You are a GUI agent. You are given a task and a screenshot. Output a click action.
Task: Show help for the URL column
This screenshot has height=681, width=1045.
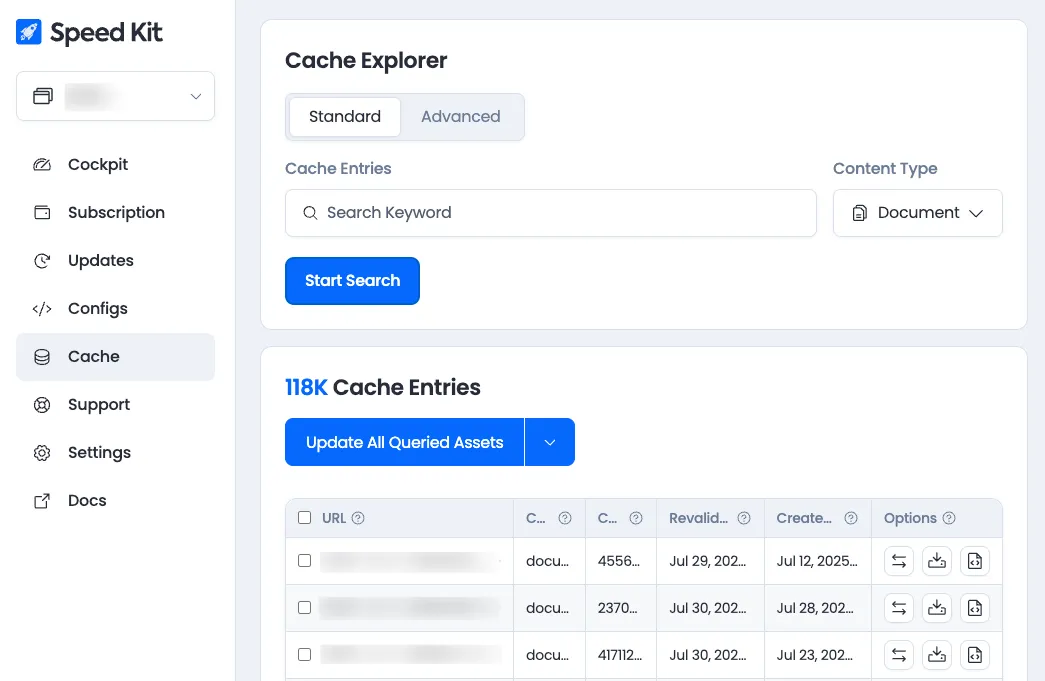pos(358,518)
